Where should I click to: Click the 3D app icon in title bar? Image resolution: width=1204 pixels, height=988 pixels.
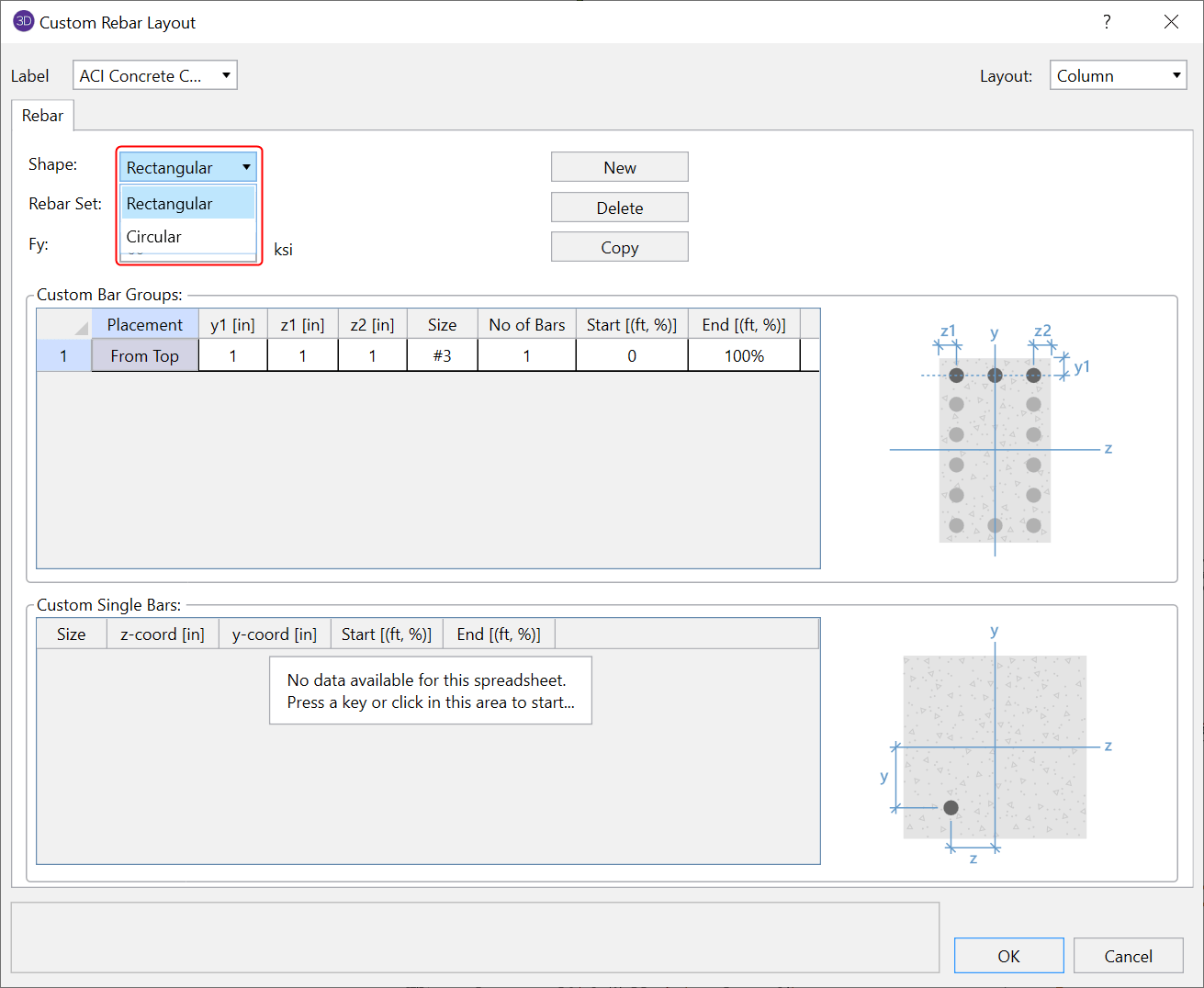tap(23, 22)
